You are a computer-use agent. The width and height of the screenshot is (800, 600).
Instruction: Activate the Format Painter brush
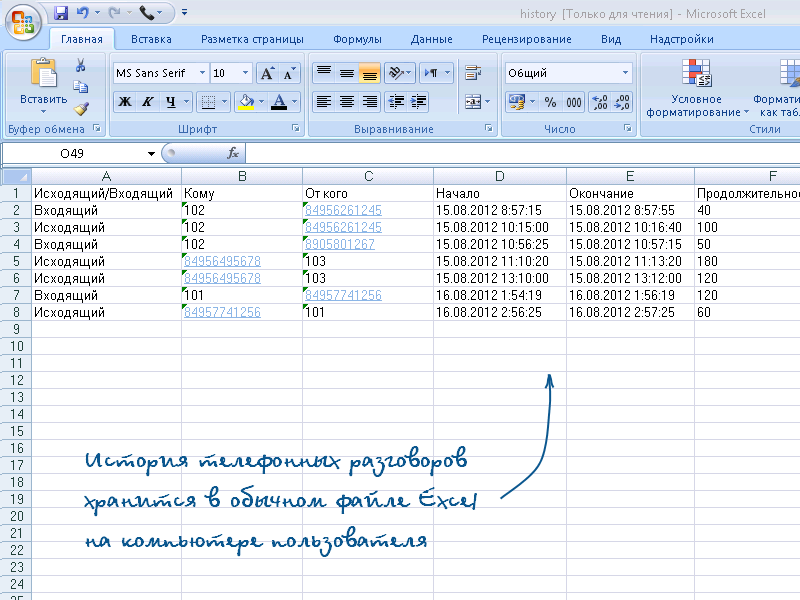click(x=81, y=108)
